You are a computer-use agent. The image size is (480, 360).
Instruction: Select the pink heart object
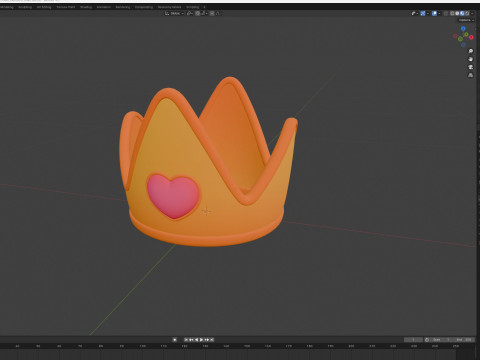[173, 197]
